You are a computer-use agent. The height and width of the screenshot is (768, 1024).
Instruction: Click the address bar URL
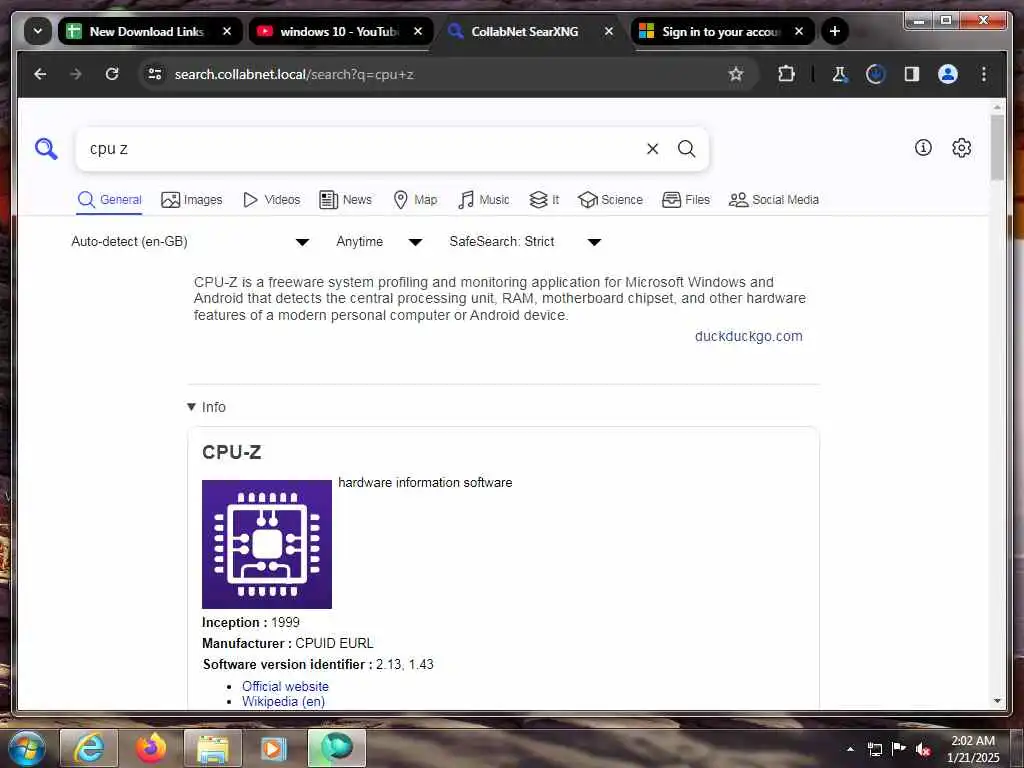click(294, 74)
